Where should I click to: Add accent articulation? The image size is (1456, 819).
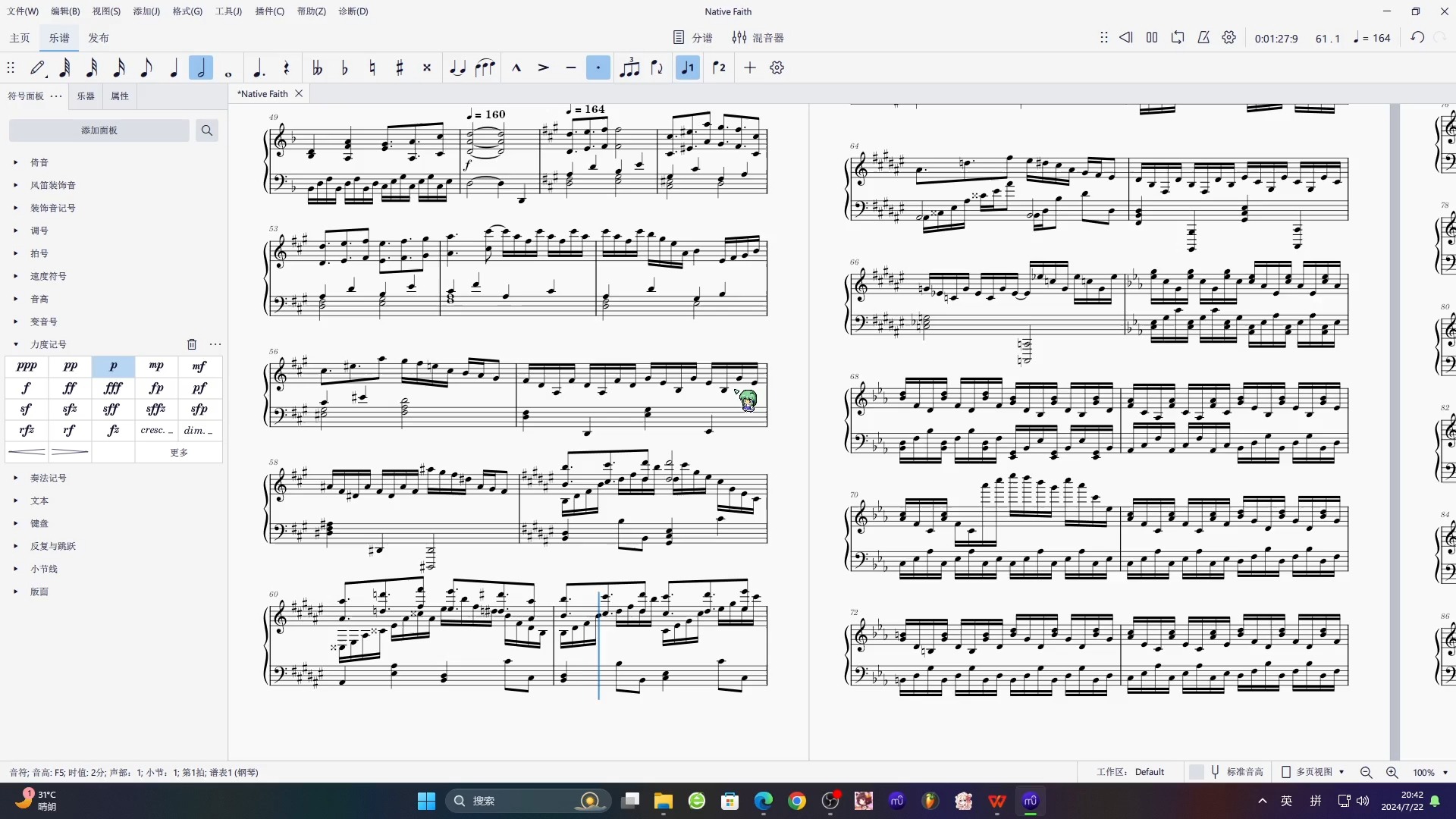pyautogui.click(x=544, y=68)
